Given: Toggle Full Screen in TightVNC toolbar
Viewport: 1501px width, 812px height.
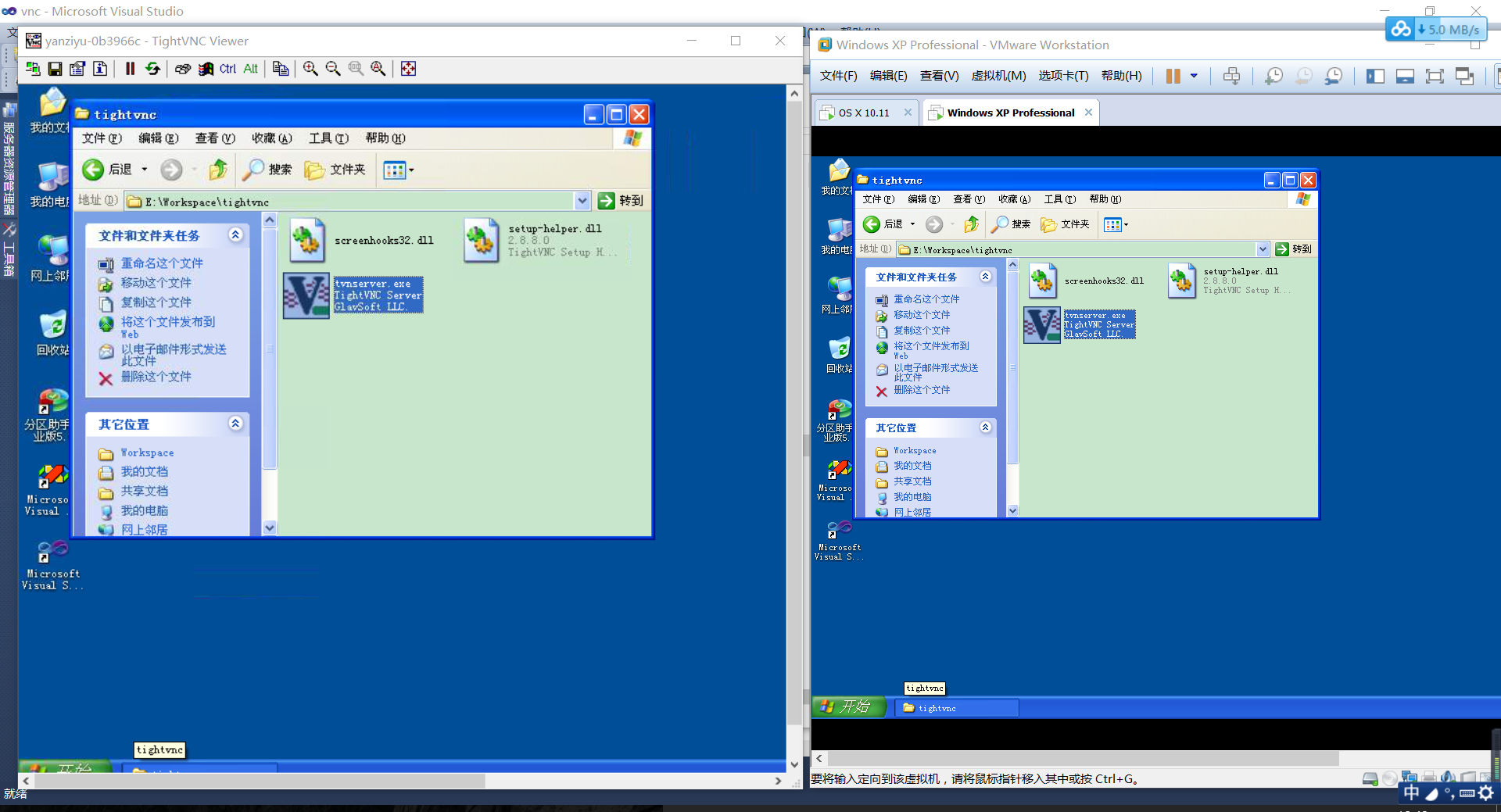Looking at the screenshot, I should click(408, 69).
